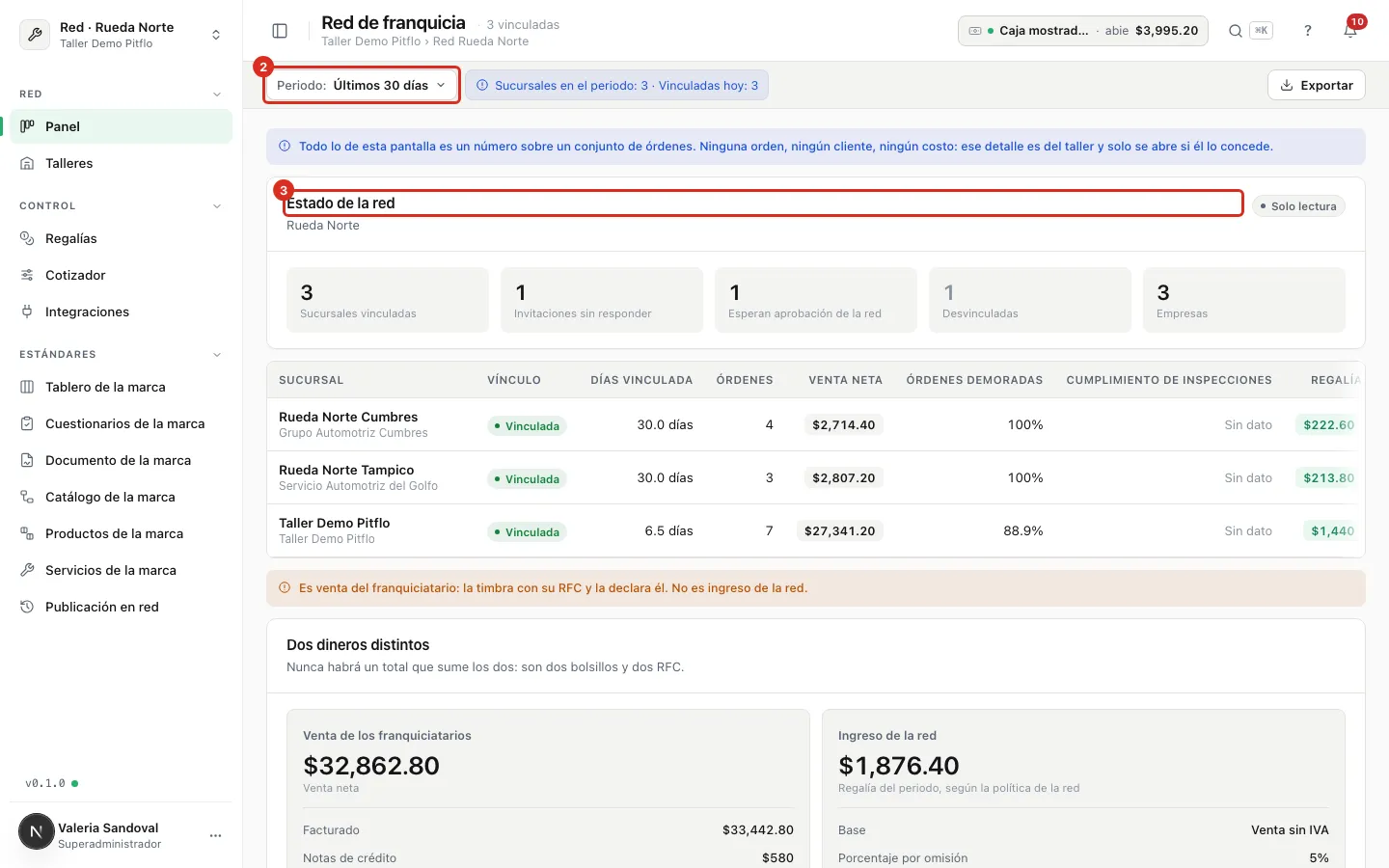1389x868 pixels.
Task: Click the Rueda Norte Tampico branch name
Action: tap(346, 470)
